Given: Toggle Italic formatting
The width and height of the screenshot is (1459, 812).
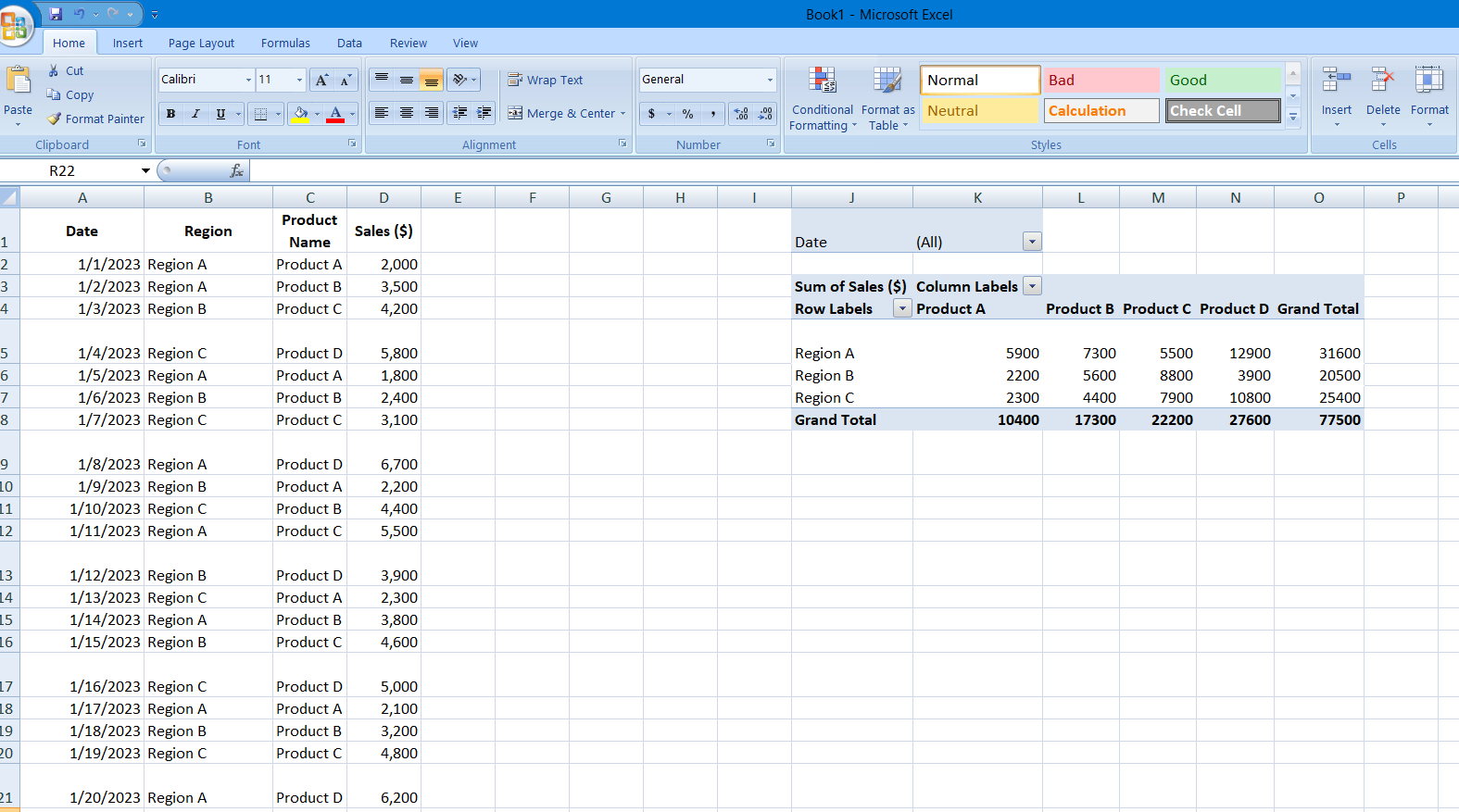Looking at the screenshot, I should pyautogui.click(x=195, y=114).
